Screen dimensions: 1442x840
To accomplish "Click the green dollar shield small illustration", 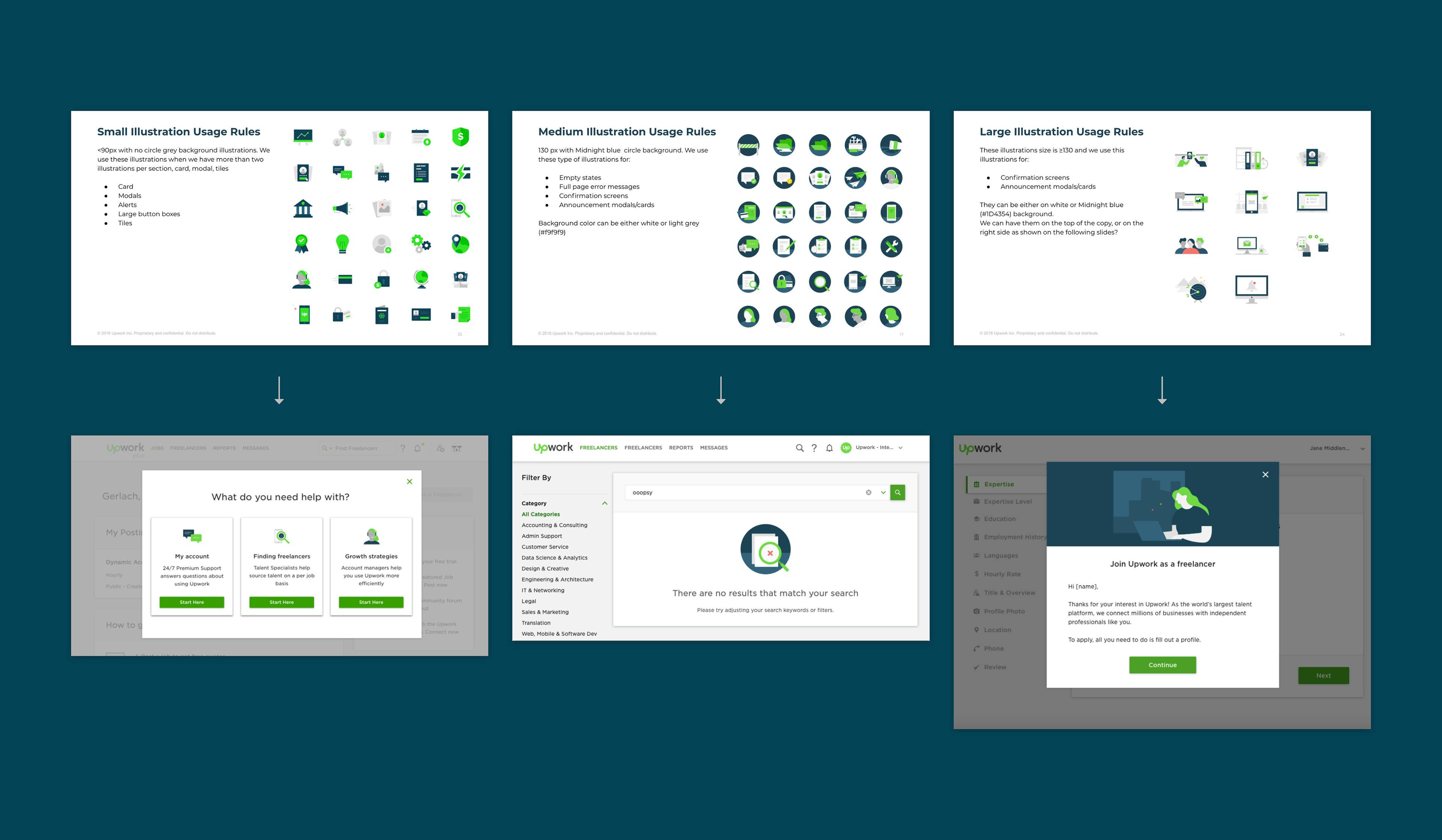I will pyautogui.click(x=460, y=137).
